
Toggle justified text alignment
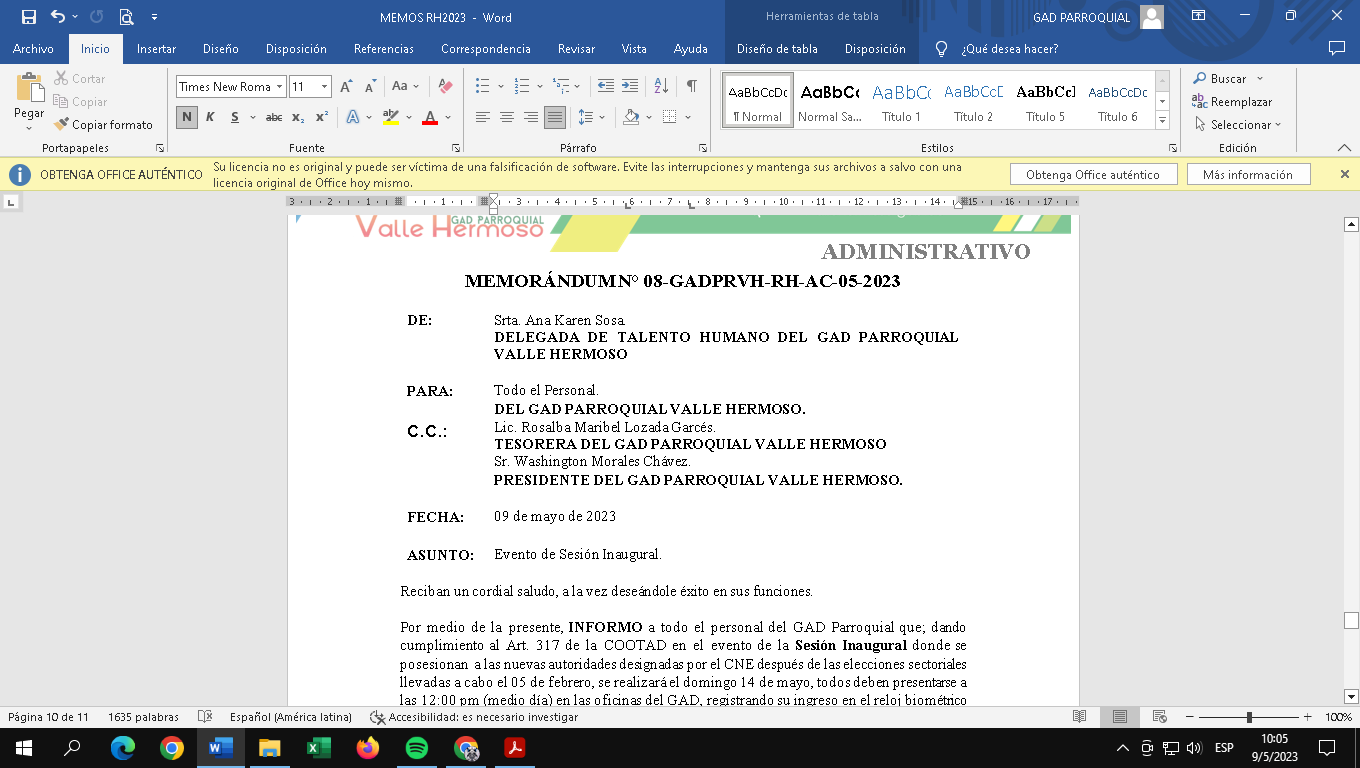click(554, 117)
